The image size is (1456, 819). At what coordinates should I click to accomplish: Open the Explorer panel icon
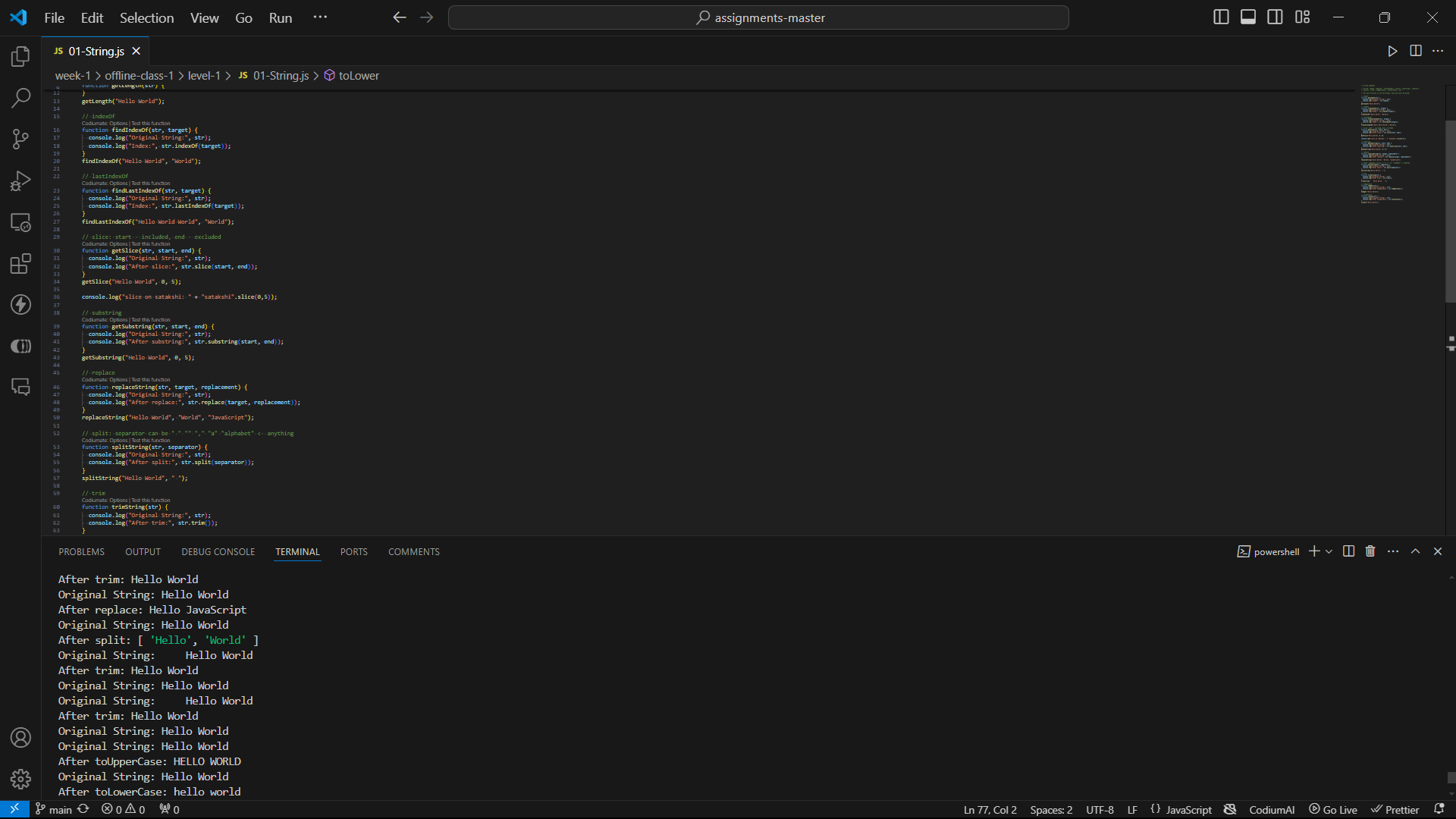[22, 57]
